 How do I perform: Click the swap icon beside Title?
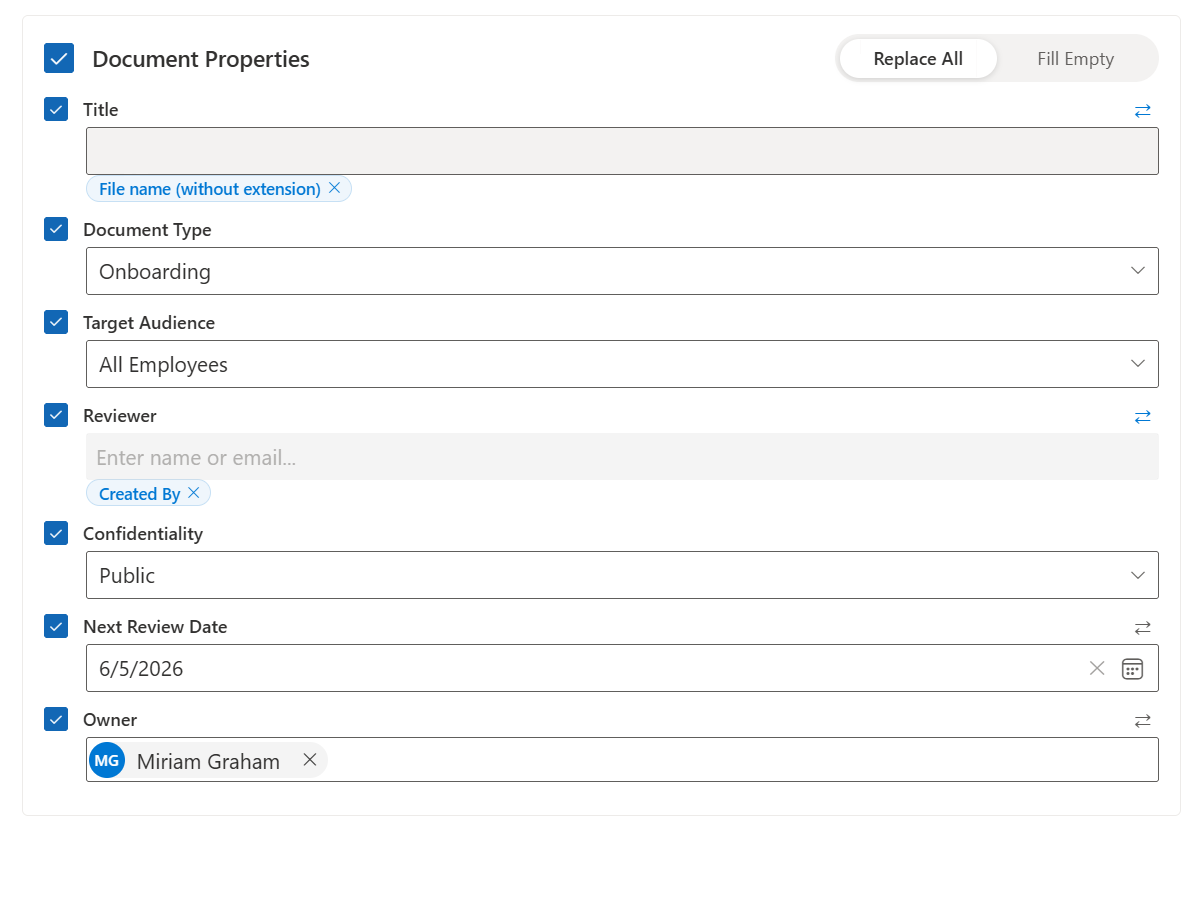[x=1143, y=111]
